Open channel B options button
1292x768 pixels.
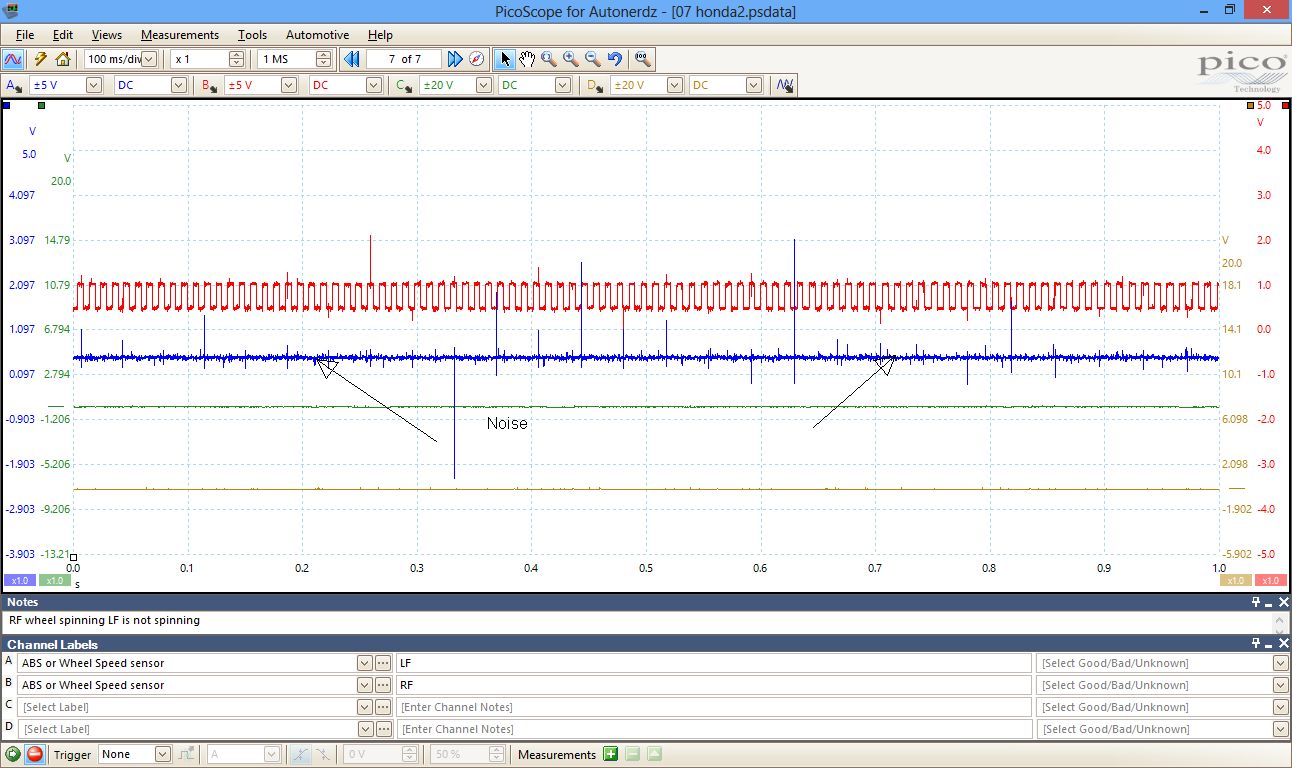click(210, 86)
